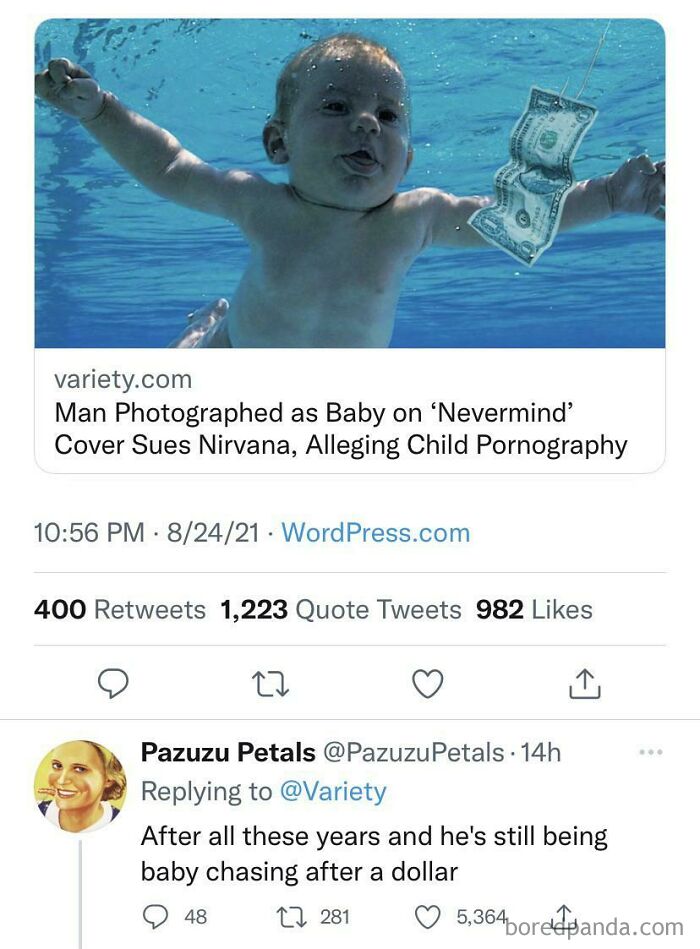Open more options menu on reply

pyautogui.click(x=650, y=753)
